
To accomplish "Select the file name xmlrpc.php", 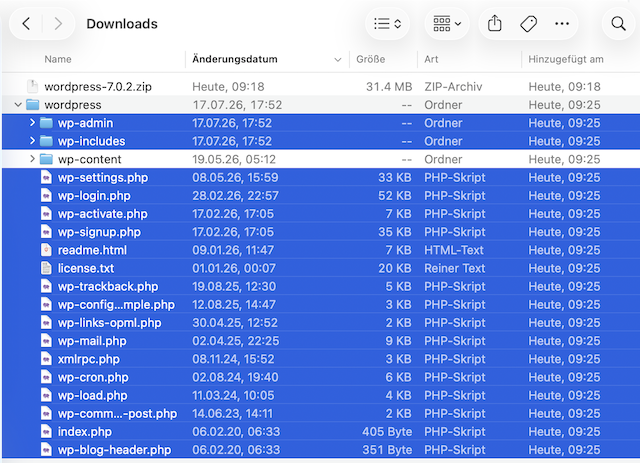I will click(89, 359).
